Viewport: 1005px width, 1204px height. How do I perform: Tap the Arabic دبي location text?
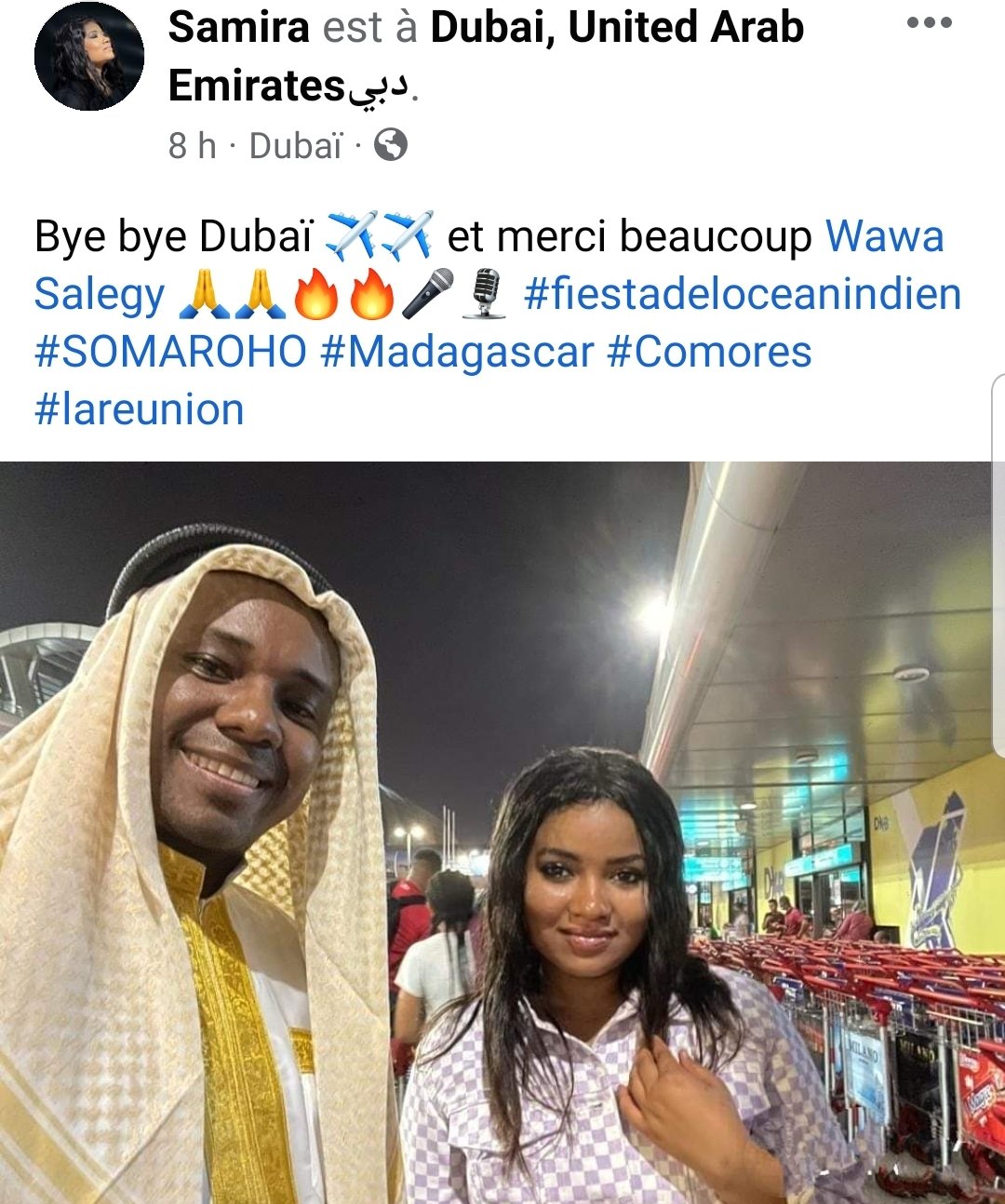pyautogui.click(x=378, y=87)
